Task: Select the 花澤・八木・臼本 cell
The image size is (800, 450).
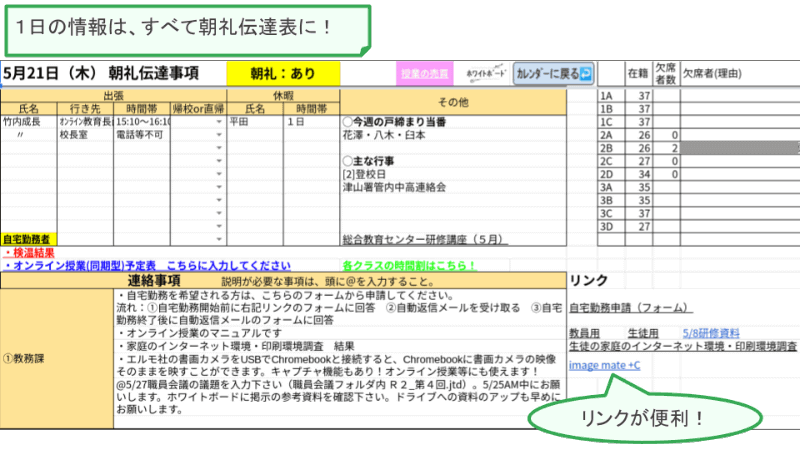Action: click(453, 135)
